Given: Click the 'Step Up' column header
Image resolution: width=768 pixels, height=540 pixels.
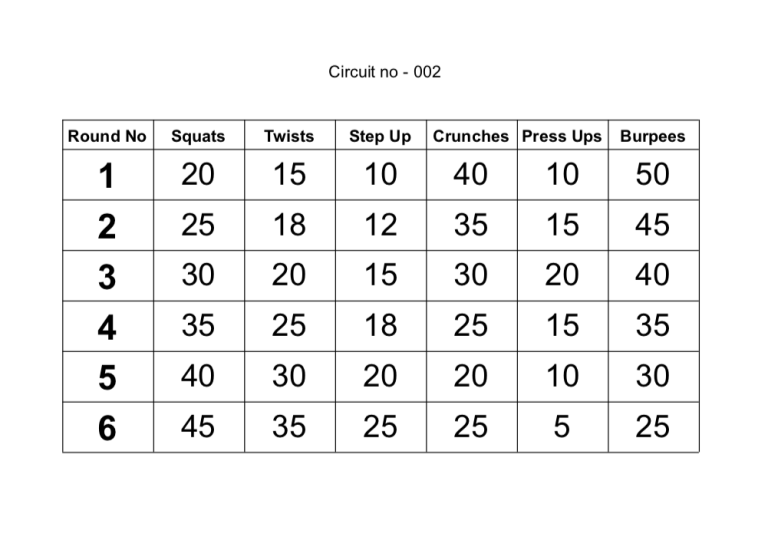Looking at the screenshot, I should (381, 136).
